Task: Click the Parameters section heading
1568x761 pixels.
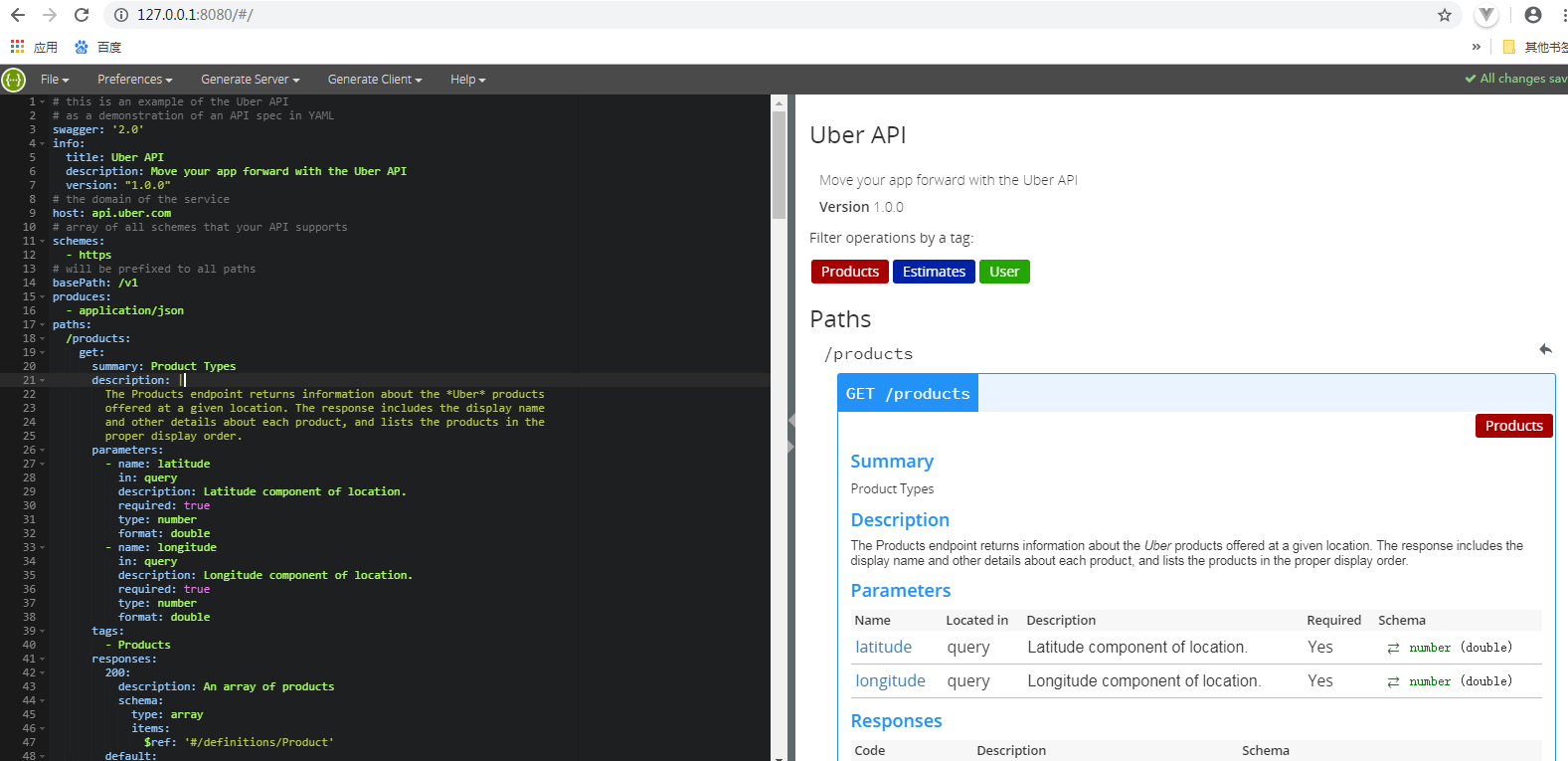Action: pos(901,591)
